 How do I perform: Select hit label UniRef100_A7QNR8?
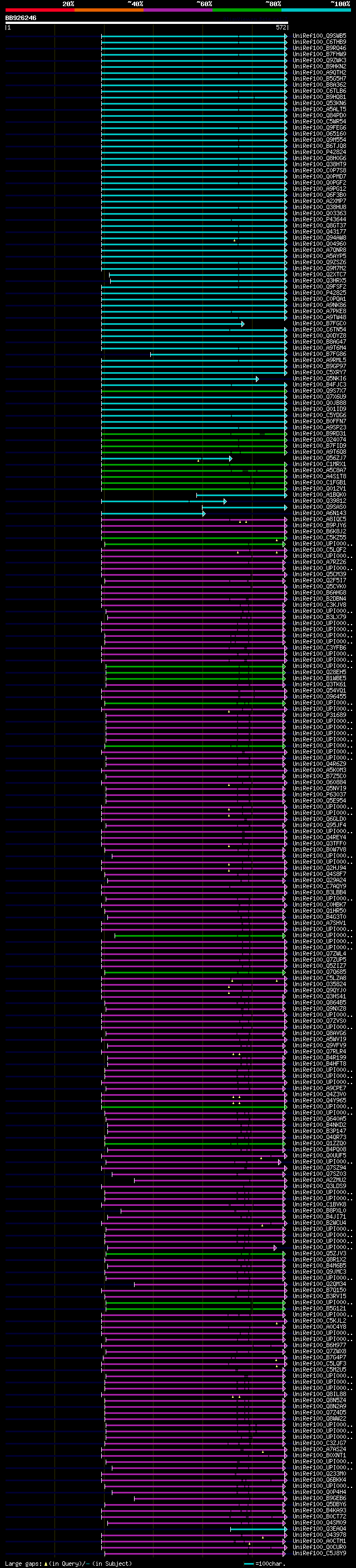pyautogui.click(x=319, y=250)
